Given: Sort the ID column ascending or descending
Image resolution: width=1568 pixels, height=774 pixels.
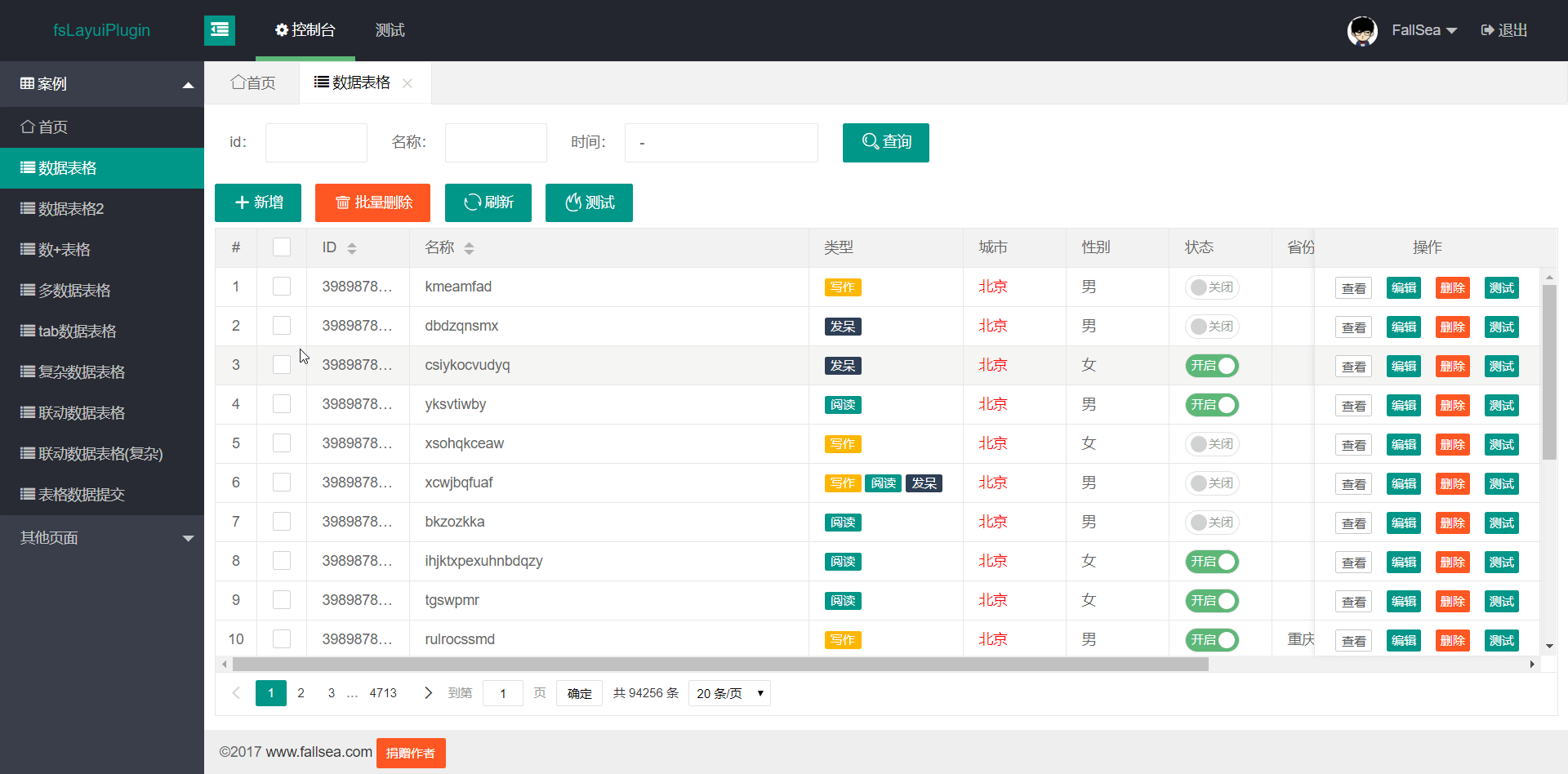Looking at the screenshot, I should pos(352,248).
